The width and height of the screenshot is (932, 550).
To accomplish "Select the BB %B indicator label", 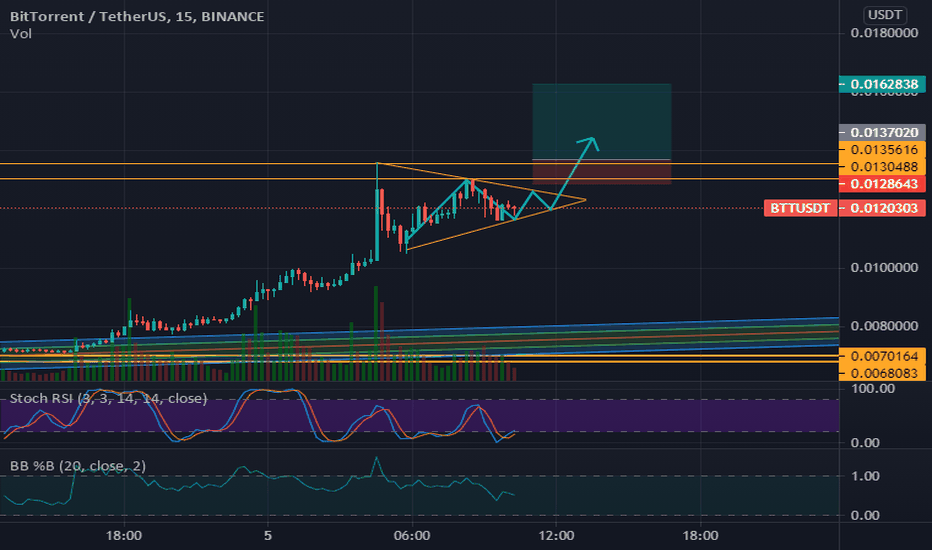I will [x=77, y=466].
